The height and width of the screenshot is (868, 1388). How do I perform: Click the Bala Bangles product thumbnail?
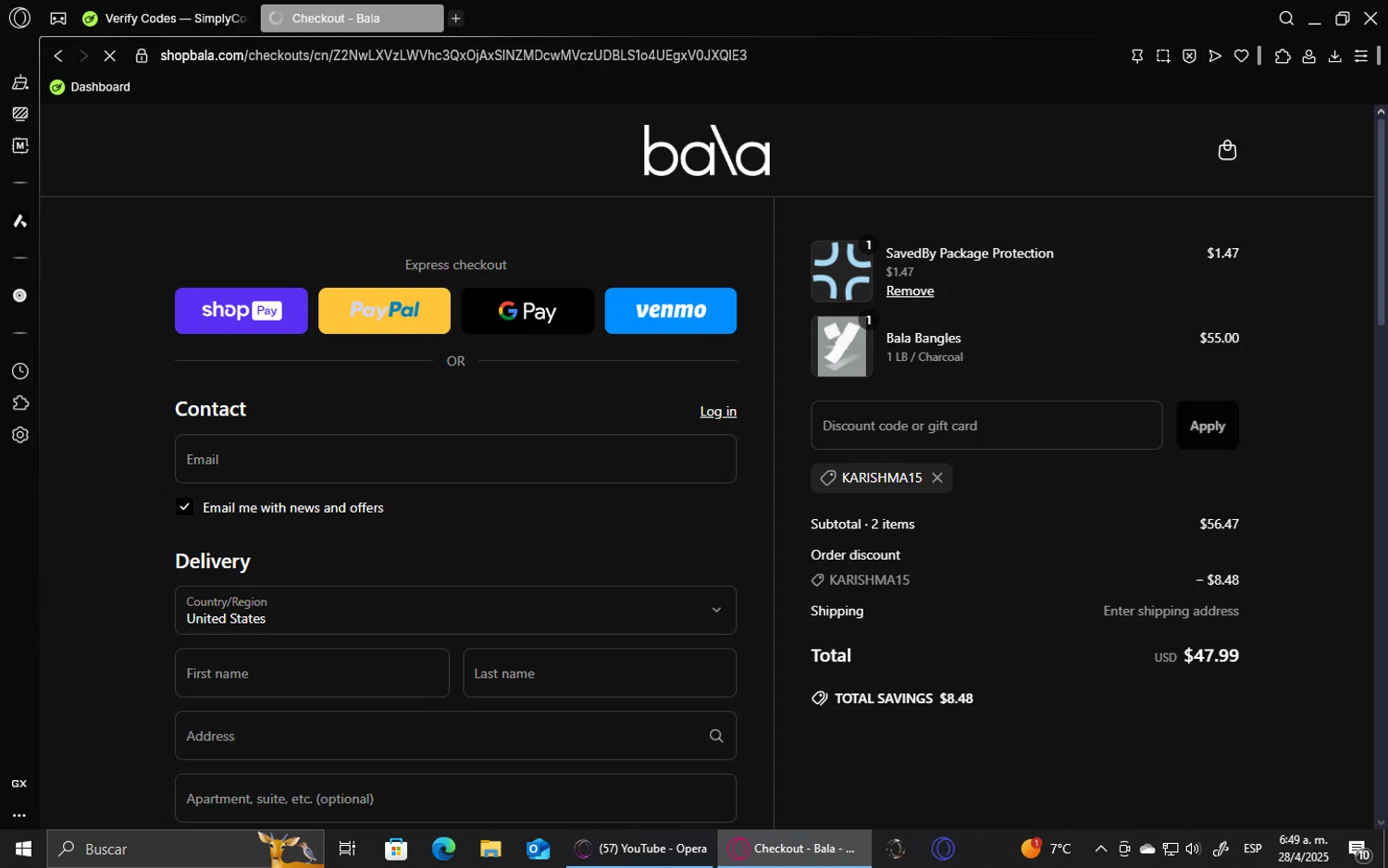click(x=841, y=346)
